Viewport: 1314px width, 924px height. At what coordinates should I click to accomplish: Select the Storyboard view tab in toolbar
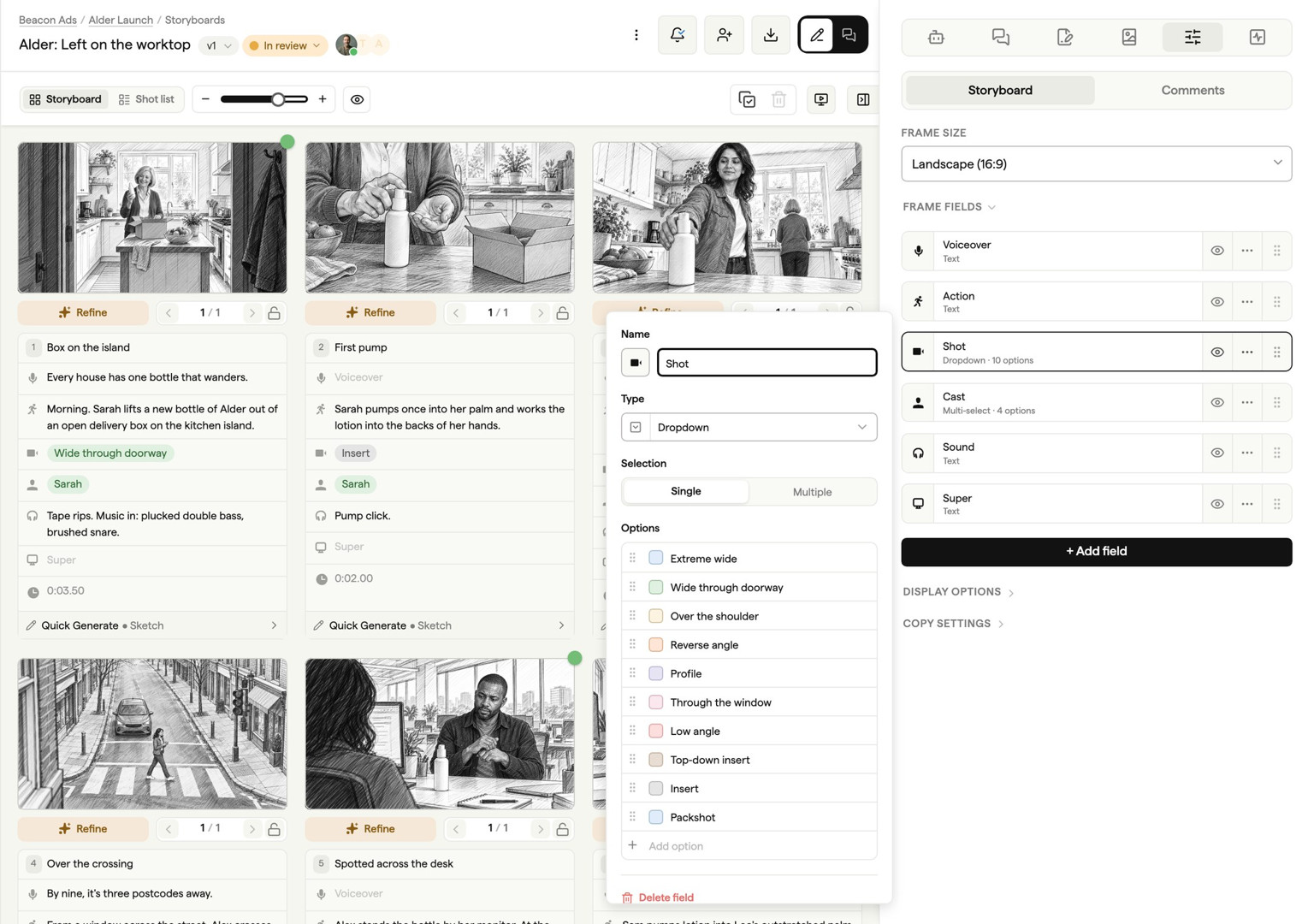tap(65, 99)
